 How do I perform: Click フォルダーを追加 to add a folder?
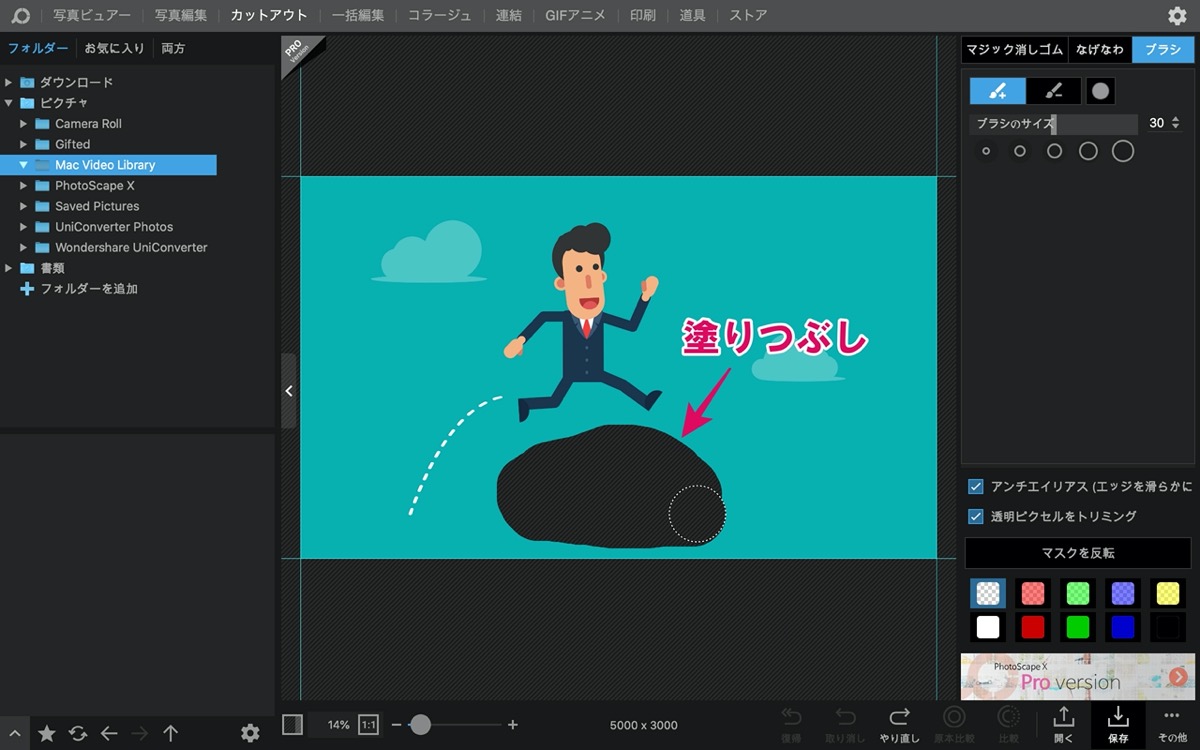pos(79,289)
